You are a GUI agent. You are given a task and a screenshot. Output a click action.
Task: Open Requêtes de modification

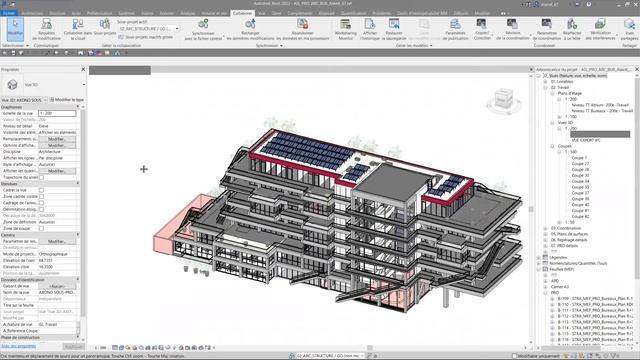coord(46,29)
